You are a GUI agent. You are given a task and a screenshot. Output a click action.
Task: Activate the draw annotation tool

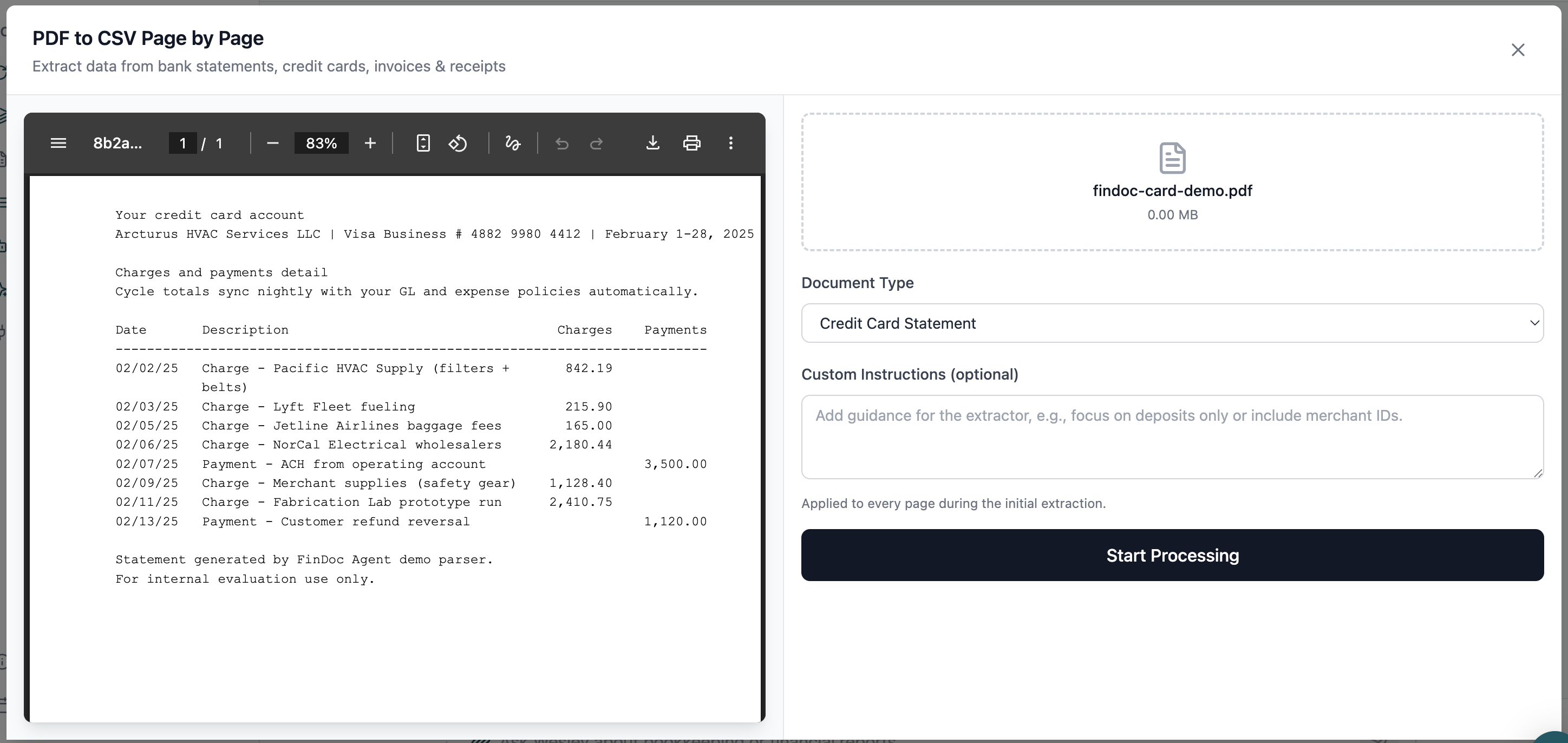pyautogui.click(x=513, y=143)
